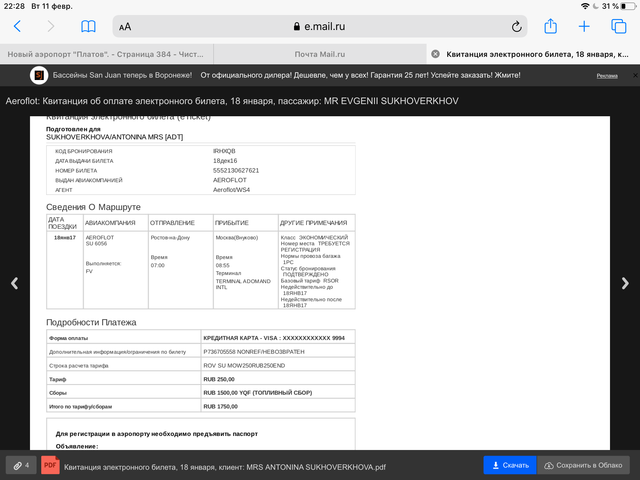
Task: Tap the red PDF file icon
Action: click(50, 465)
